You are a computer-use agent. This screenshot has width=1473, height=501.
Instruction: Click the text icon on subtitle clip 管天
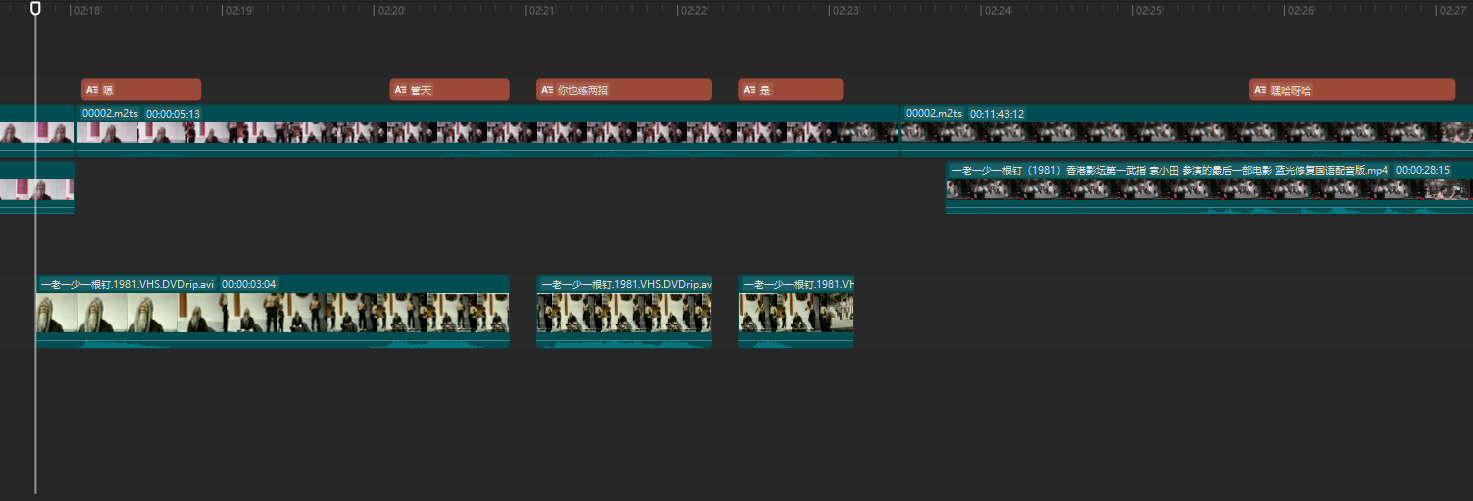(x=400, y=90)
